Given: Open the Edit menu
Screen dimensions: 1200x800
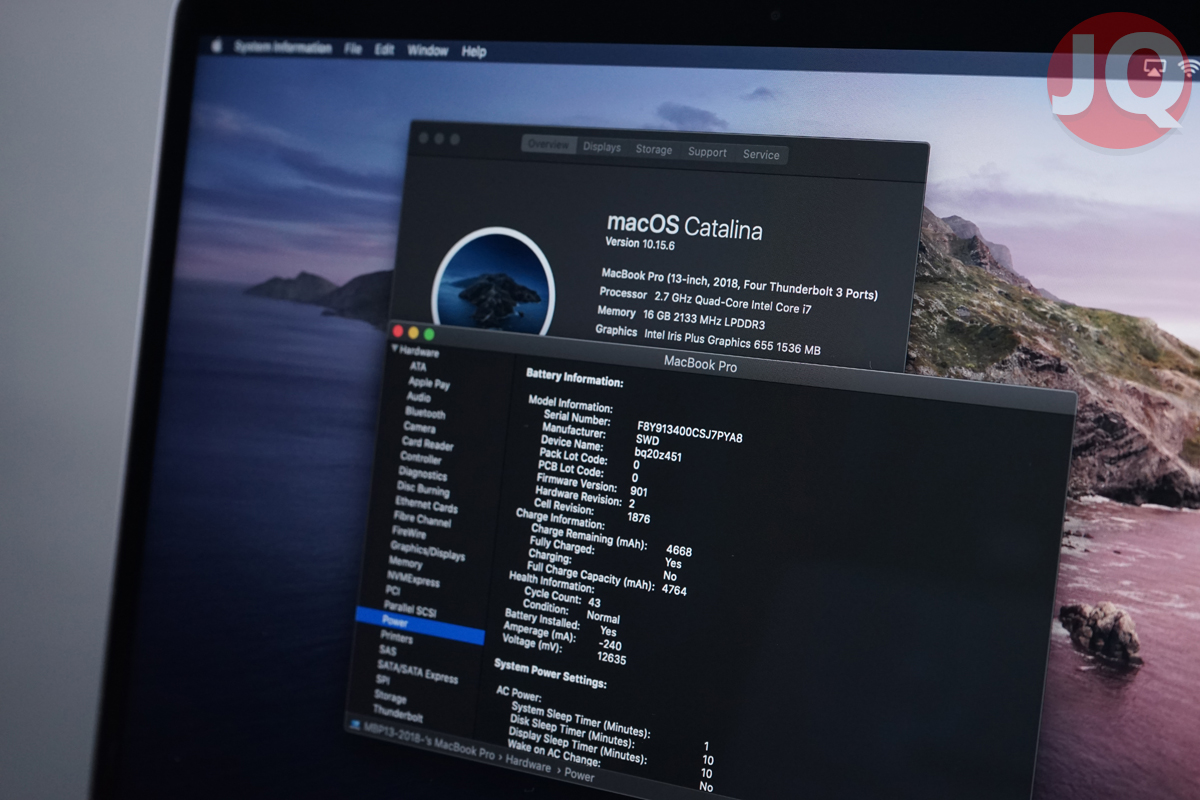Looking at the screenshot, I should coord(384,49).
